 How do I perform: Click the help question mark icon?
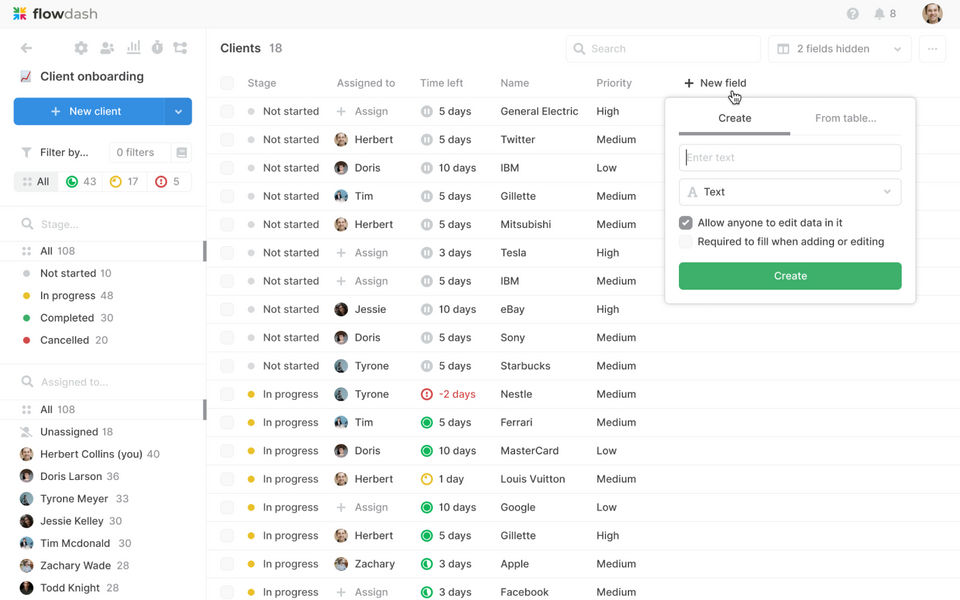pos(852,13)
